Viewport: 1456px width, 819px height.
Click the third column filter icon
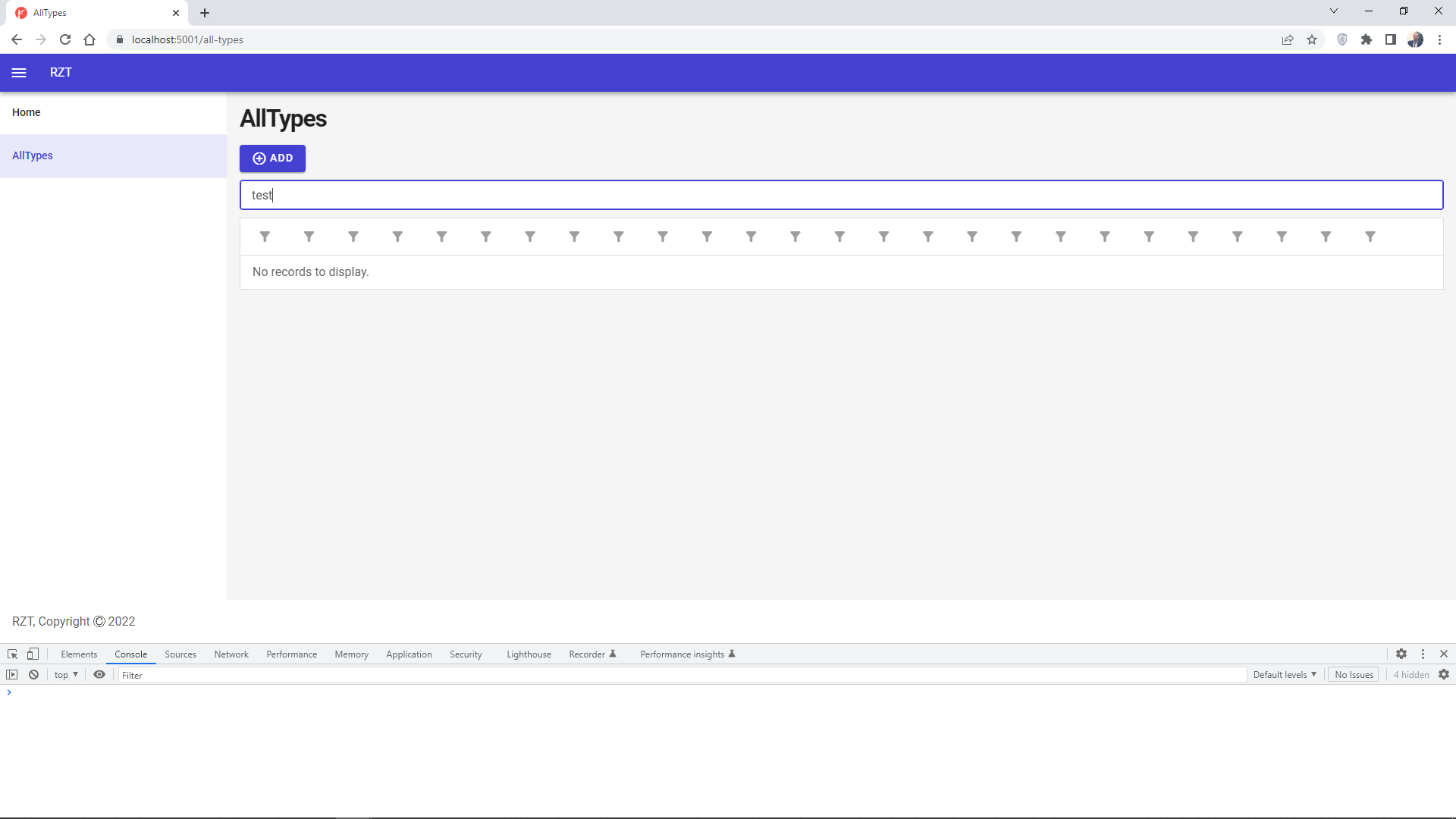353,237
